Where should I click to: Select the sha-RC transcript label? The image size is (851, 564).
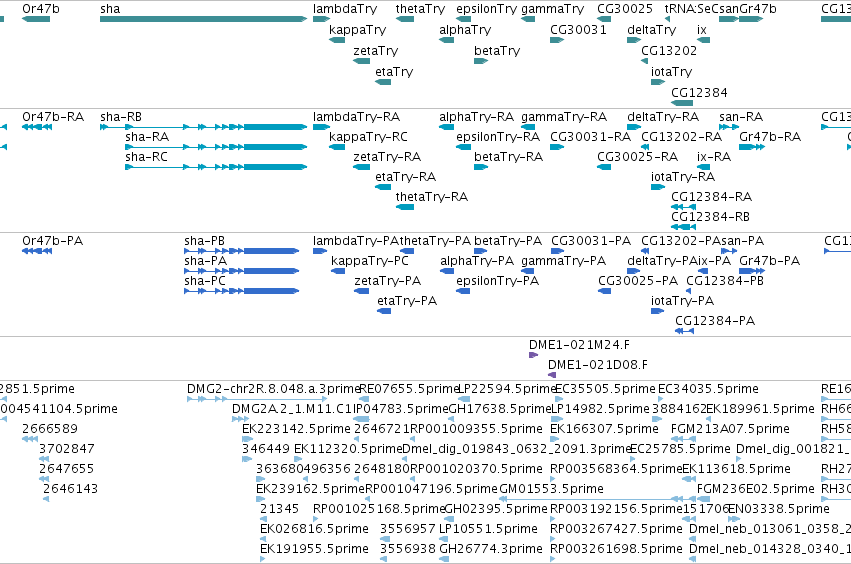point(147,157)
